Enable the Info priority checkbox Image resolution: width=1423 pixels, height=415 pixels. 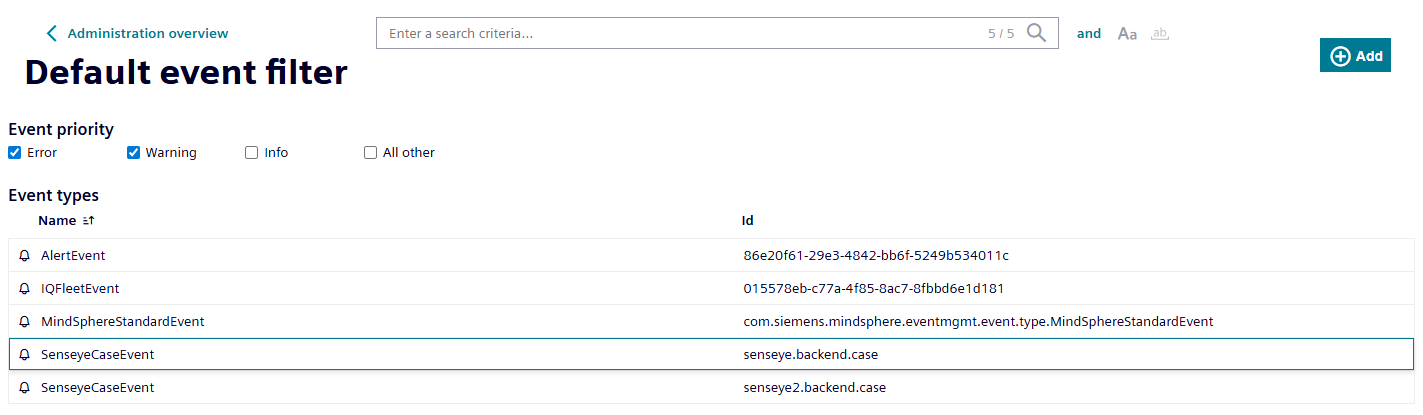(x=252, y=153)
